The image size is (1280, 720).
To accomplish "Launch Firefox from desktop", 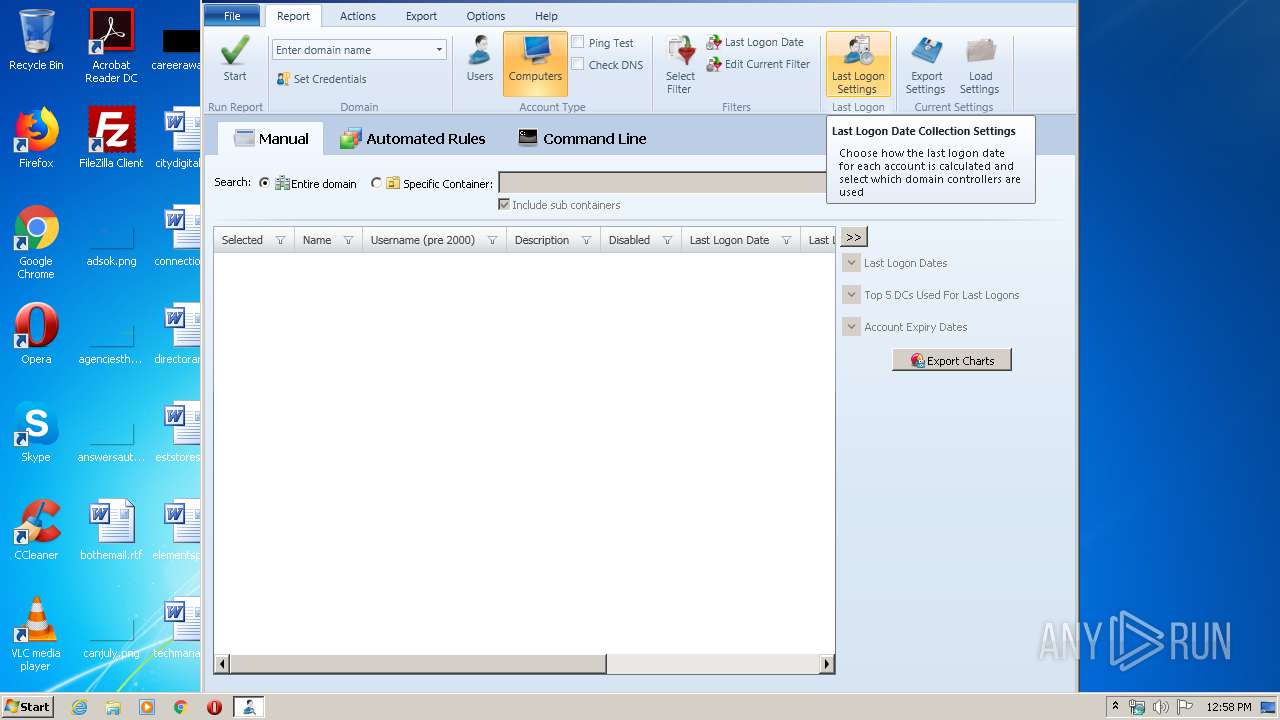I will click(36, 137).
